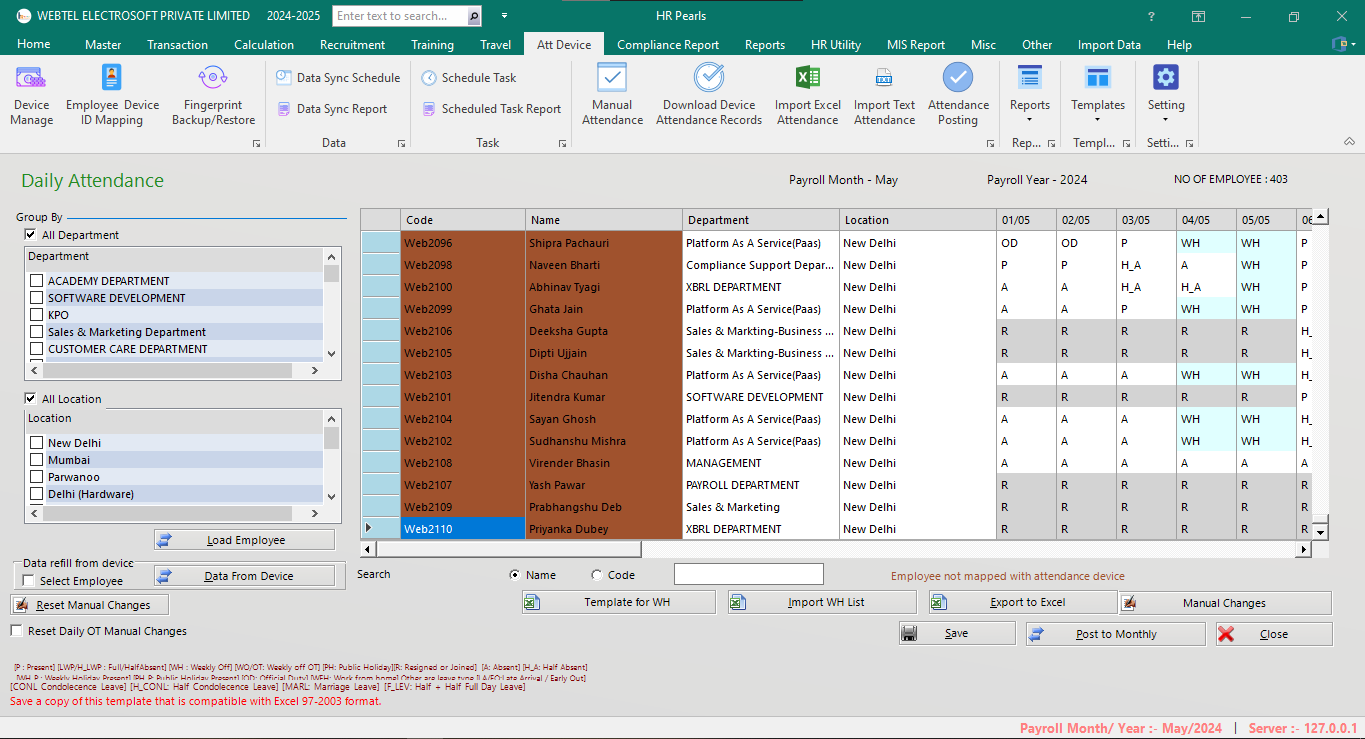Open Import Text Attendance

tap(884, 92)
